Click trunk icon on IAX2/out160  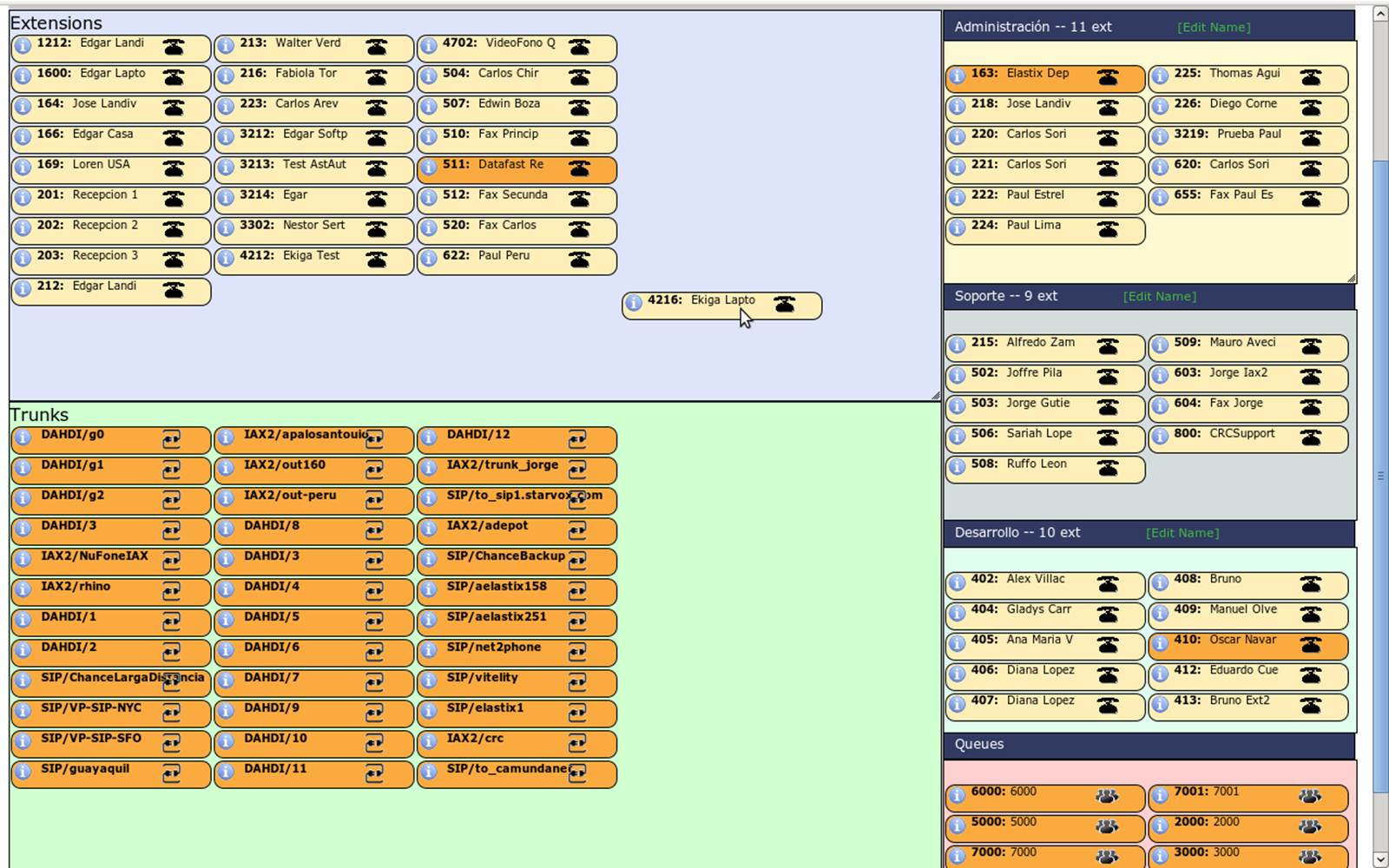click(374, 470)
